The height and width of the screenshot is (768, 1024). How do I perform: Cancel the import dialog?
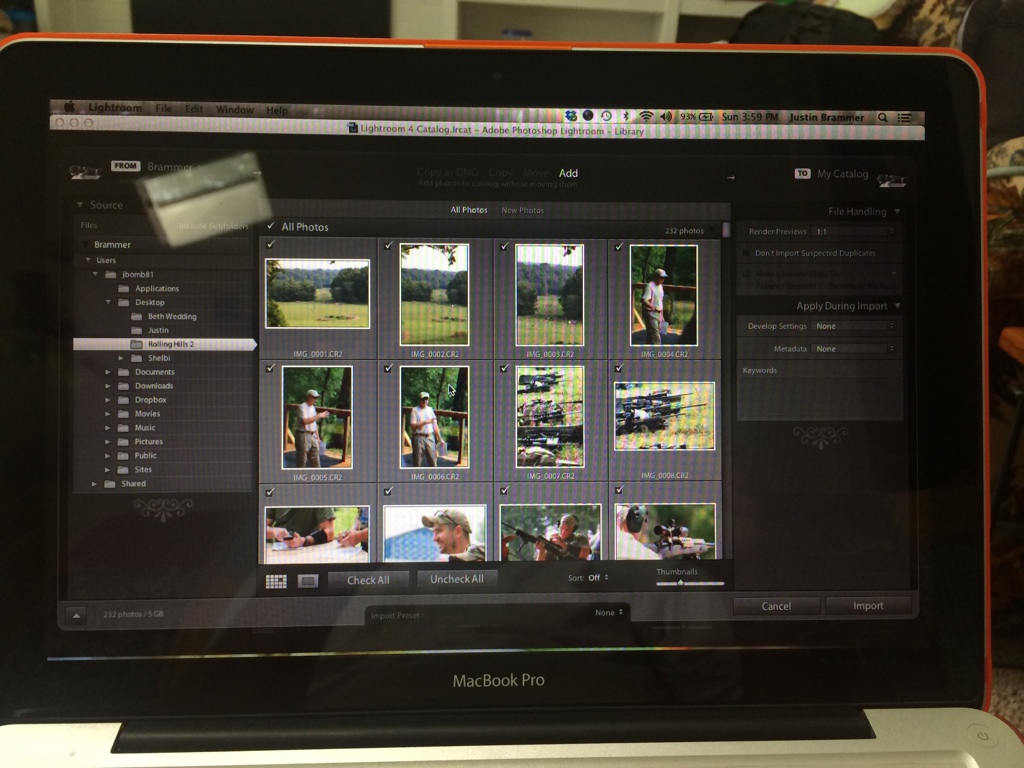click(776, 606)
